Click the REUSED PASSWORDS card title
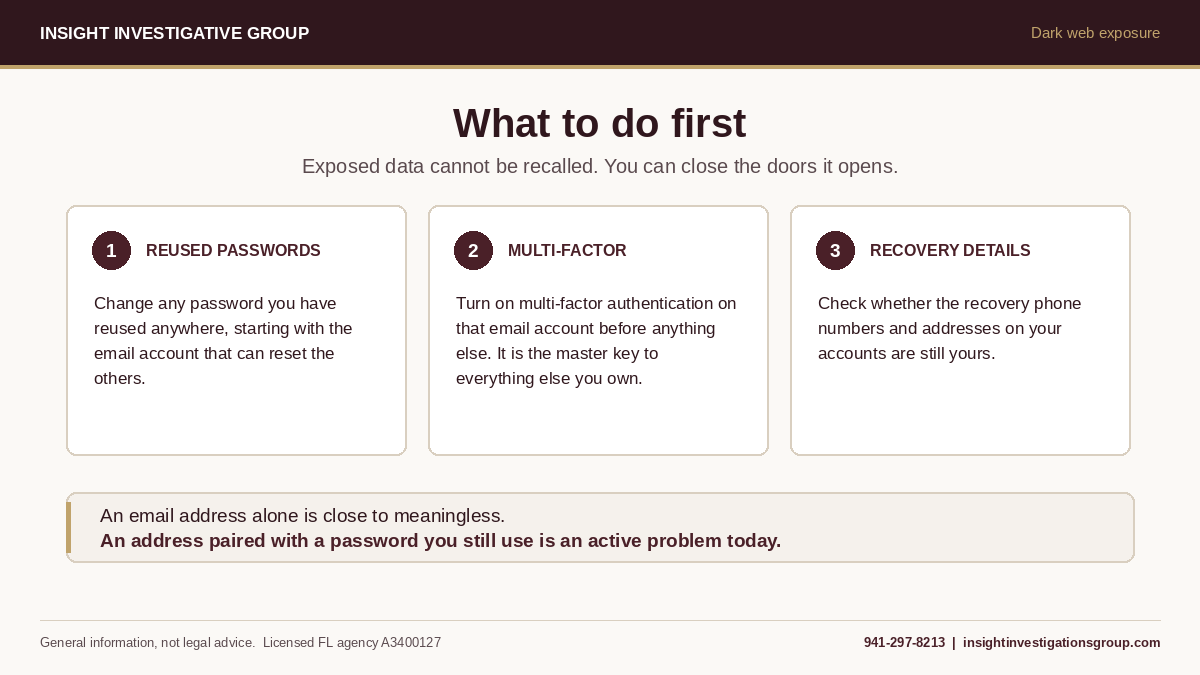Viewport: 1200px width, 675px height. tap(233, 250)
